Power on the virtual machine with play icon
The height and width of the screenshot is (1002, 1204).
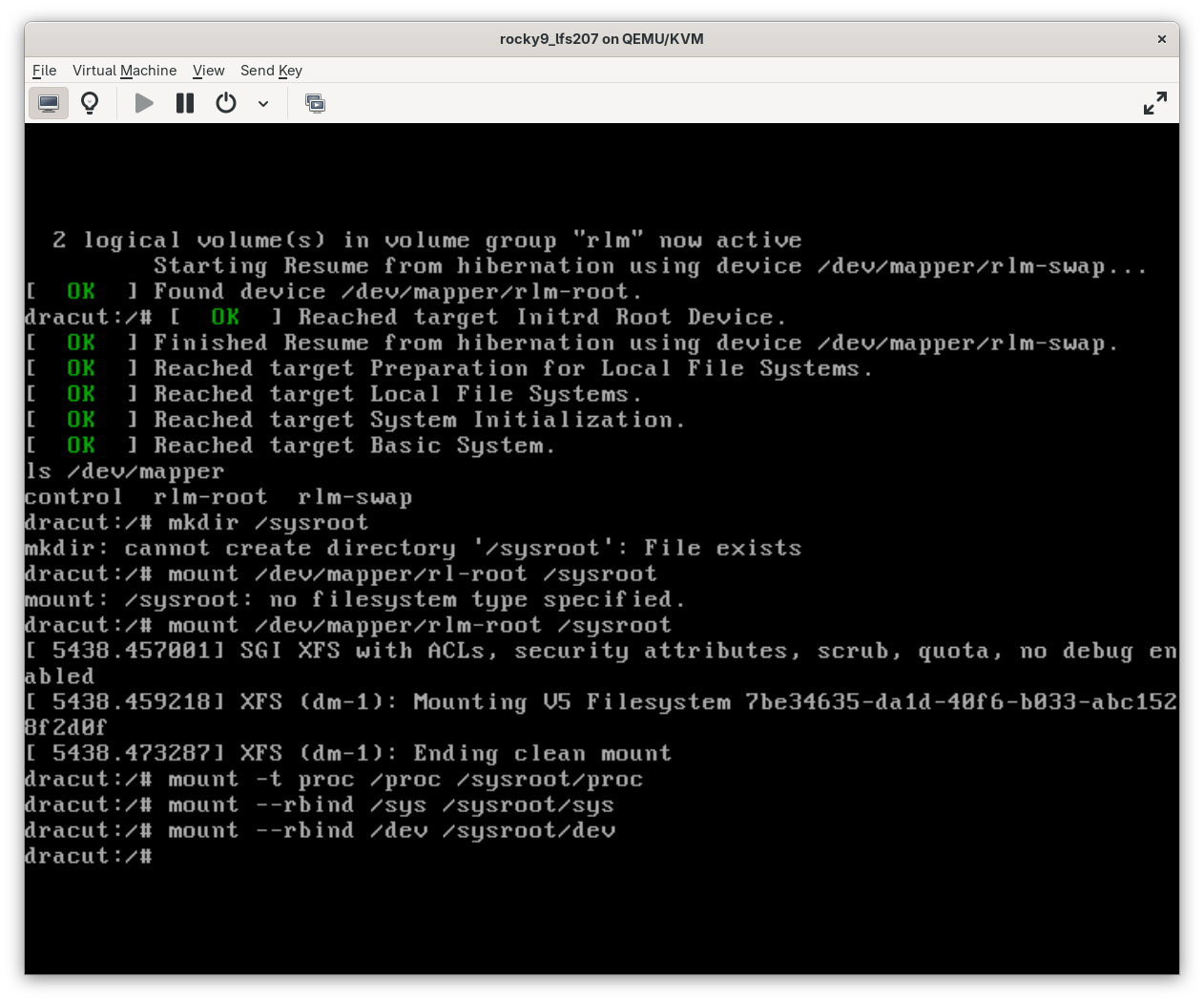point(144,103)
